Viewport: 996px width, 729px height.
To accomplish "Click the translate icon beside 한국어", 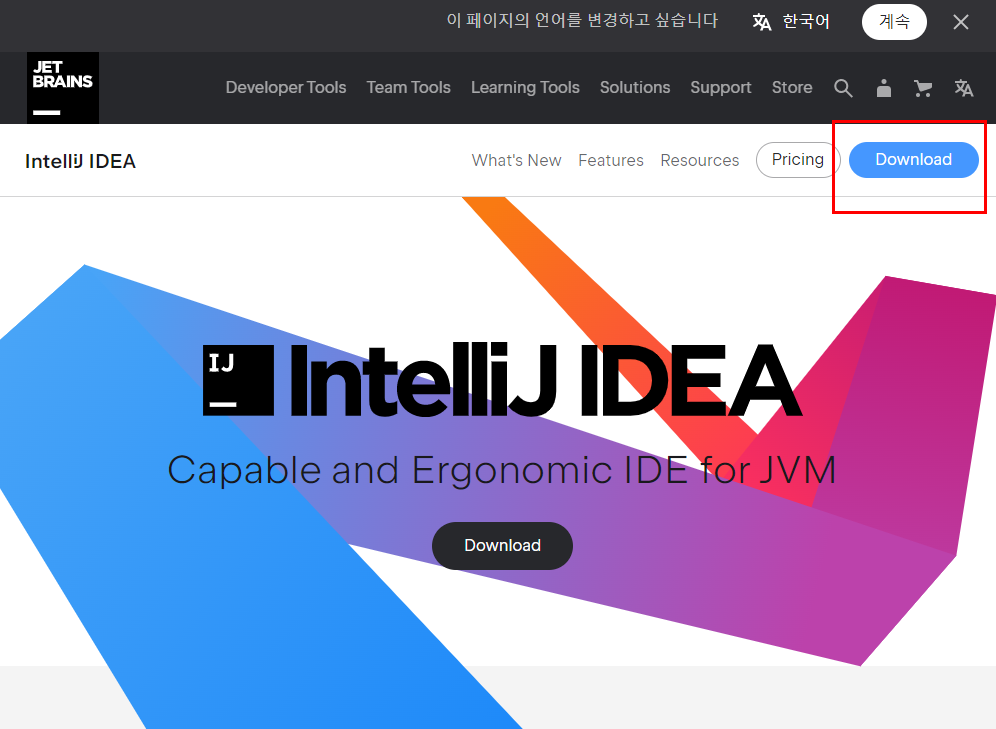I will coord(762,22).
